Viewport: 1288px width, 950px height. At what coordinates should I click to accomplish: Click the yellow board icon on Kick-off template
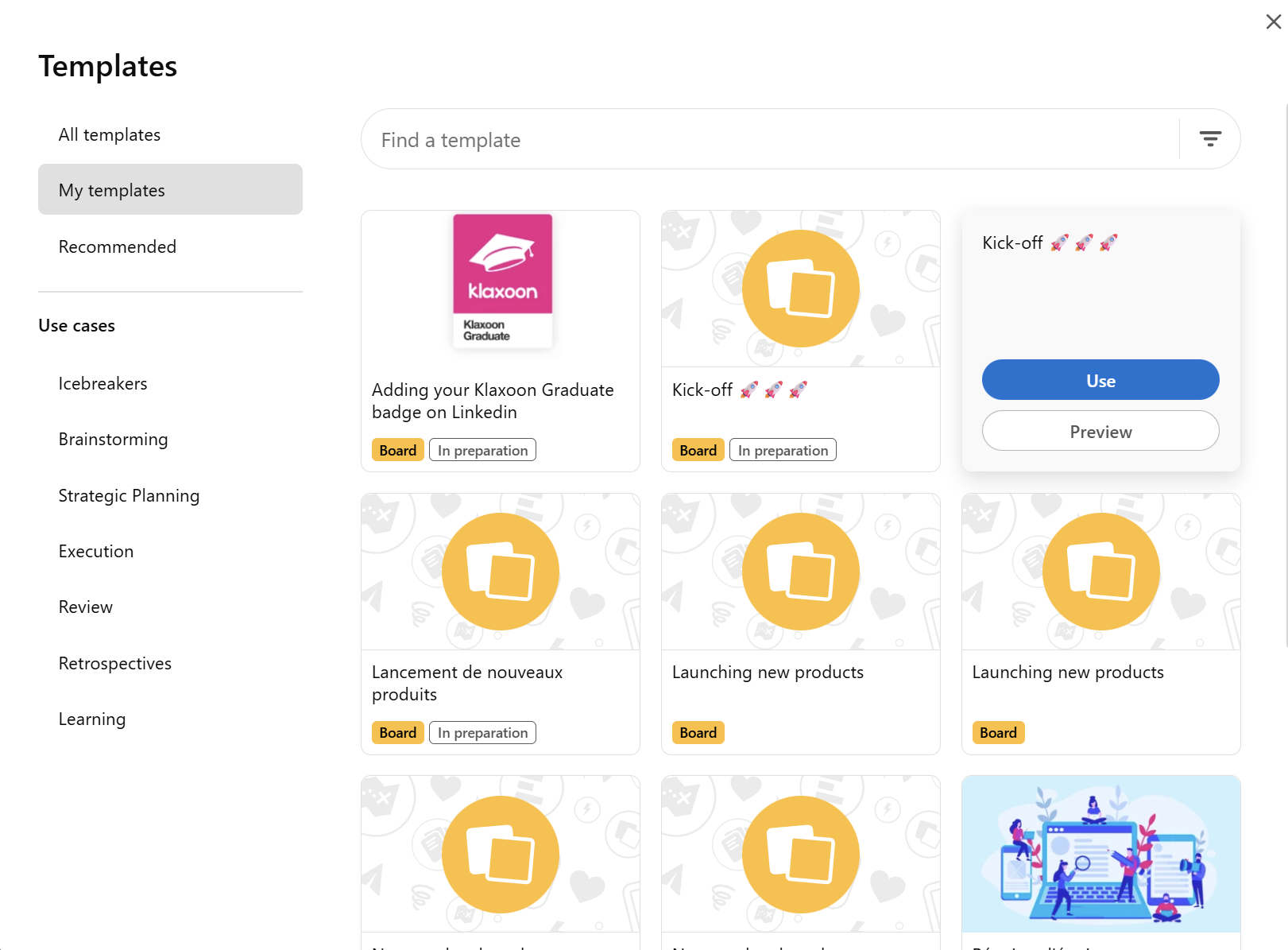(x=800, y=289)
